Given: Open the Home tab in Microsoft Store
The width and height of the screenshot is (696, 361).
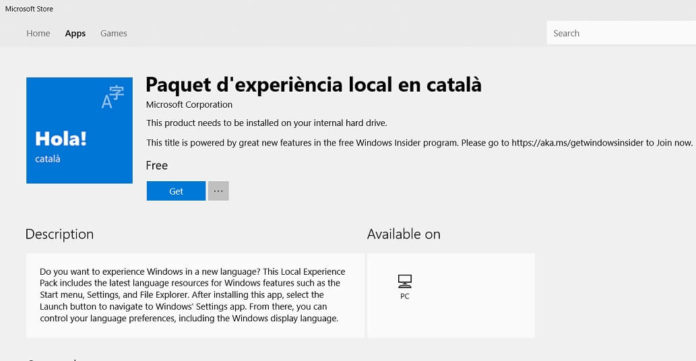Looking at the screenshot, I should pyautogui.click(x=38, y=33).
